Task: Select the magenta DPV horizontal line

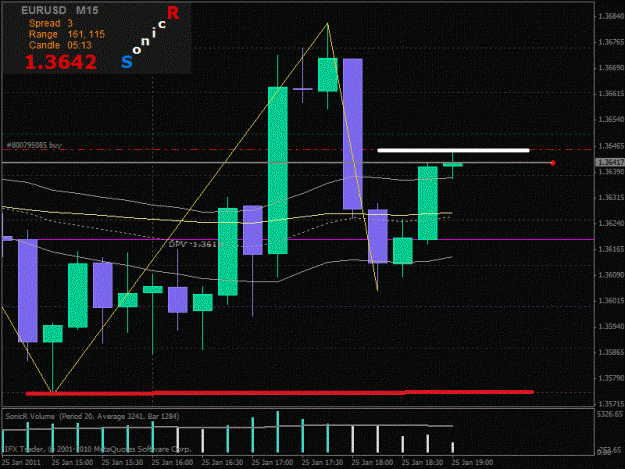Action: coord(298,239)
